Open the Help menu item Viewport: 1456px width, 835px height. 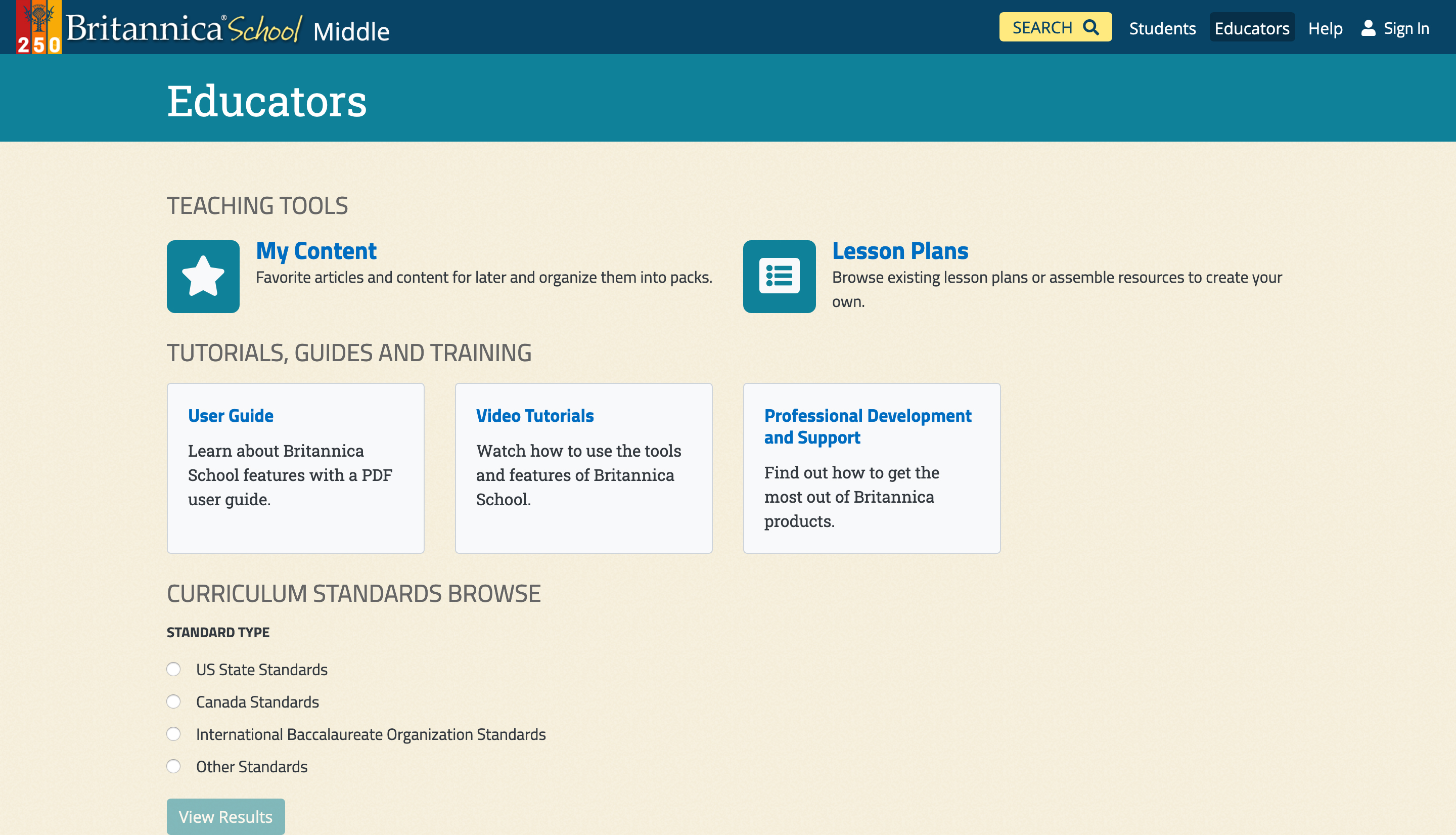coord(1325,28)
